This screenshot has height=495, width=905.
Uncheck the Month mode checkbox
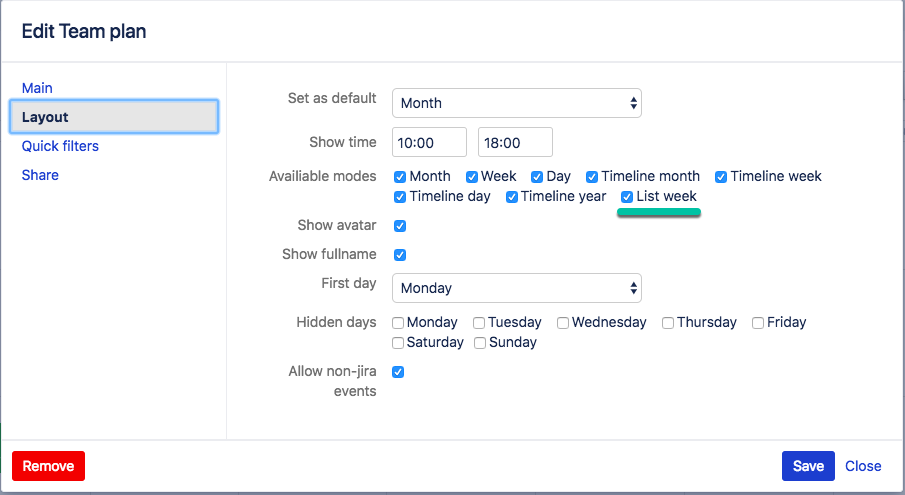[x=400, y=177]
